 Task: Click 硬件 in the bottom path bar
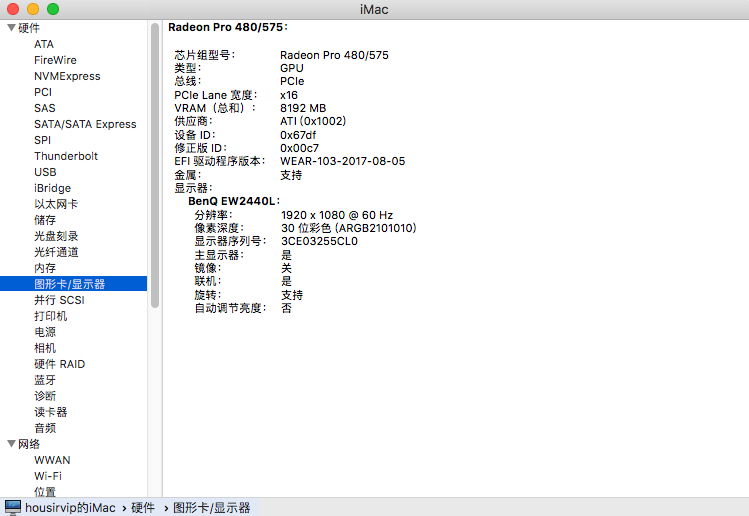[x=143, y=507]
